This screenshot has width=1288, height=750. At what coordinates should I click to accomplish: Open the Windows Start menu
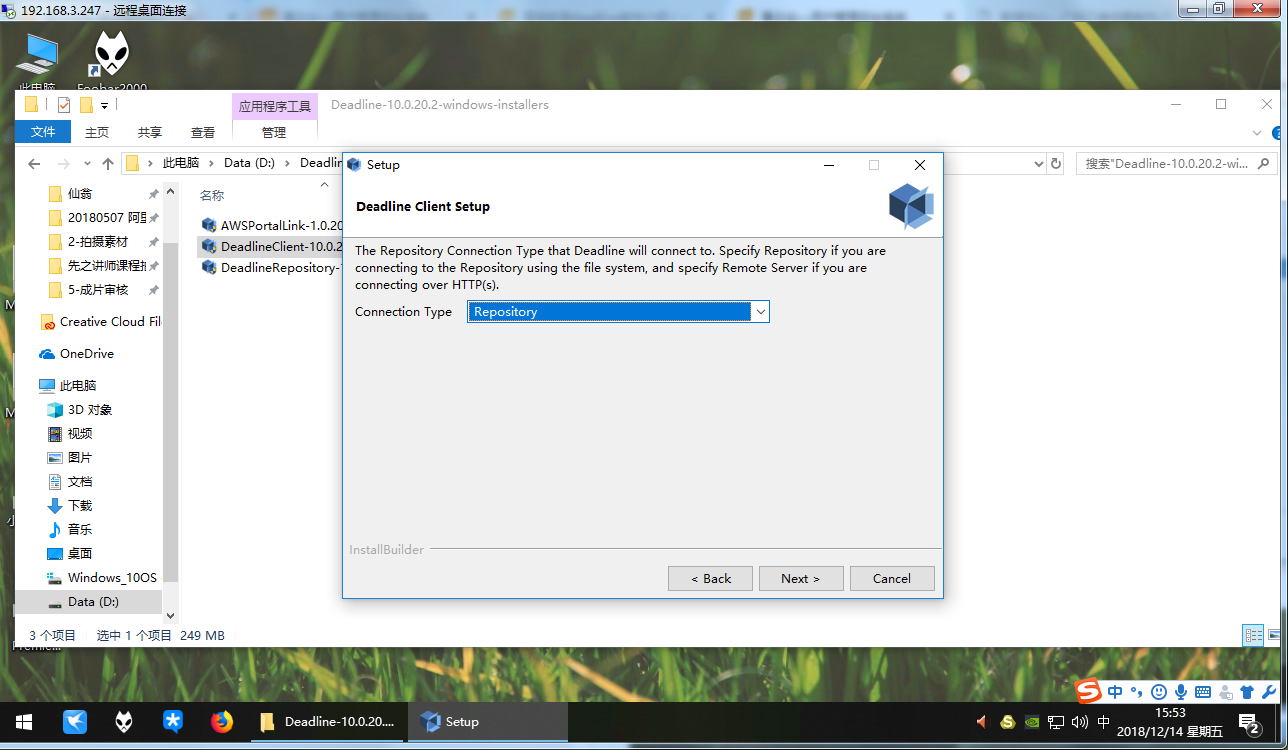click(x=24, y=721)
